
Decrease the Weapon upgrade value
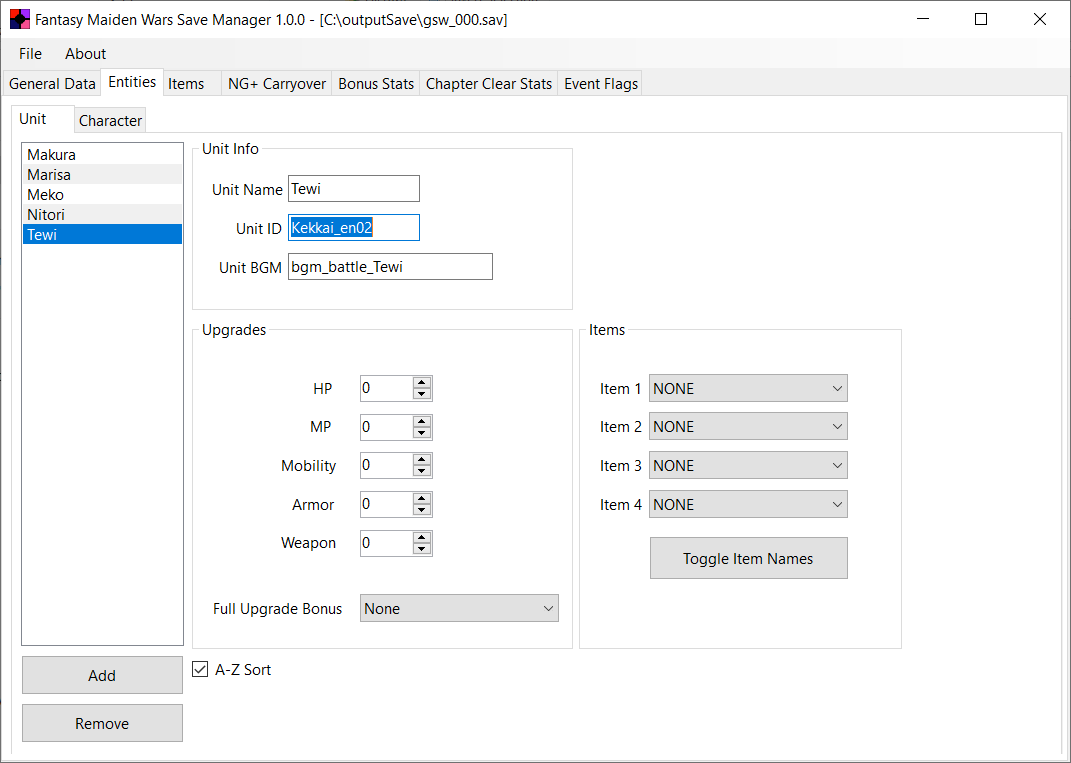coord(422,549)
